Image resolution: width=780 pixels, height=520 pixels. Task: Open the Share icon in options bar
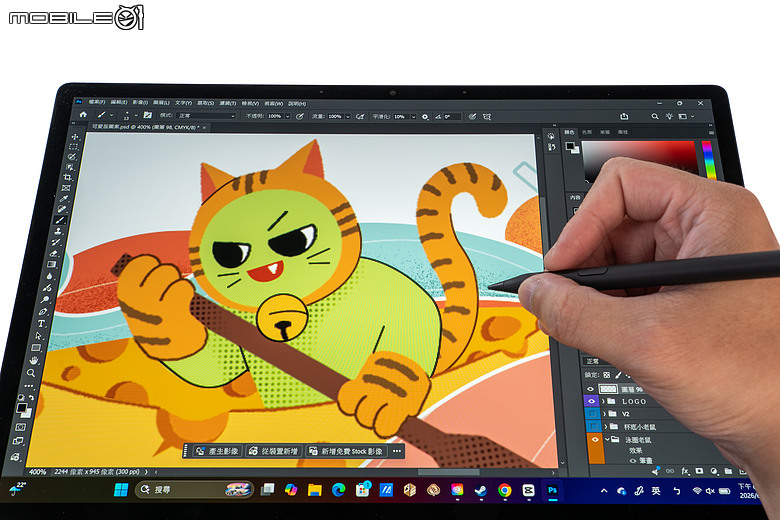[624, 116]
